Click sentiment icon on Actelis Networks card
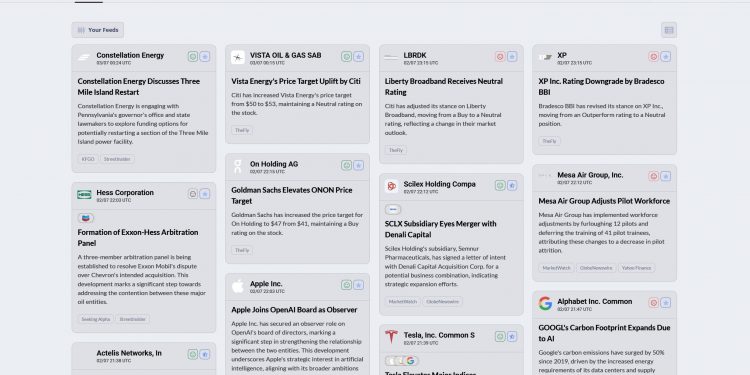Image resolution: width=750 pixels, height=375 pixels. [193, 354]
